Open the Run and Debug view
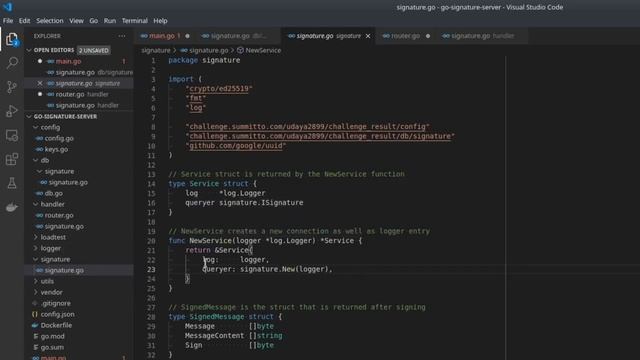 coord(12,111)
